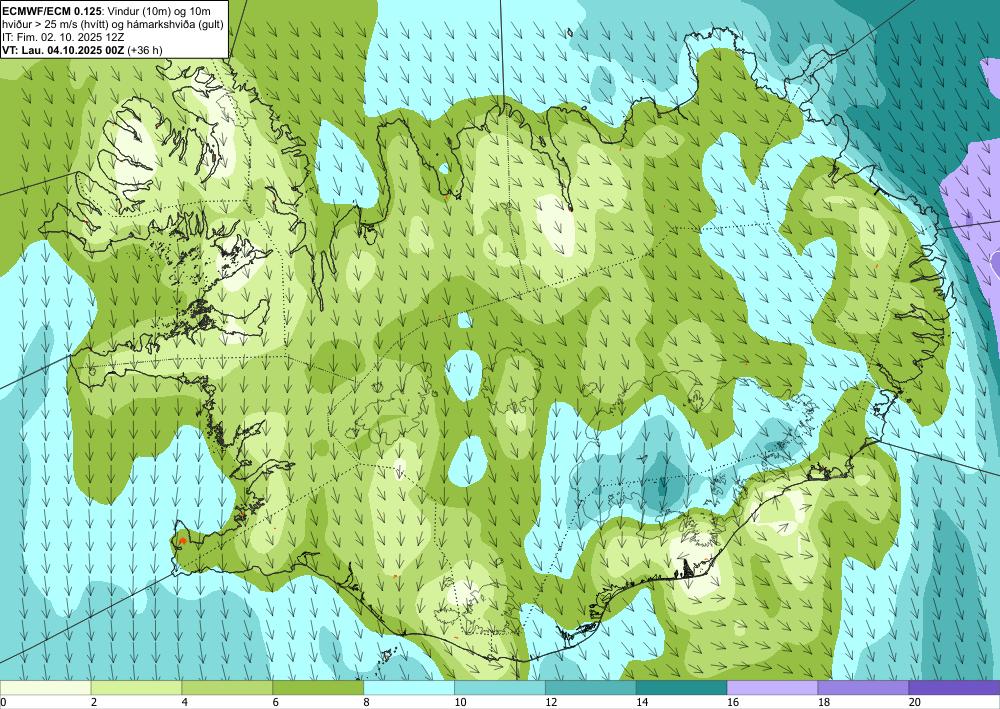This screenshot has width=1000, height=709.
Task: Click the 12–14 m/s teal legend swatch
Action: point(591,688)
